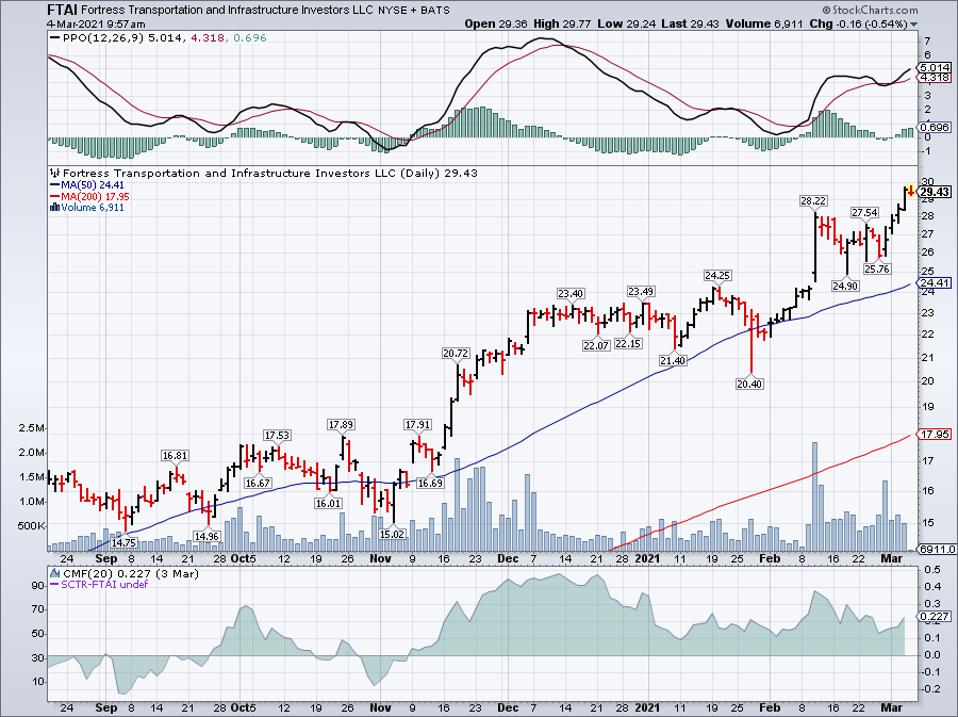Screen dimensions: 958x717
Task: Click the FTAI ticker symbol
Action: coord(62,10)
